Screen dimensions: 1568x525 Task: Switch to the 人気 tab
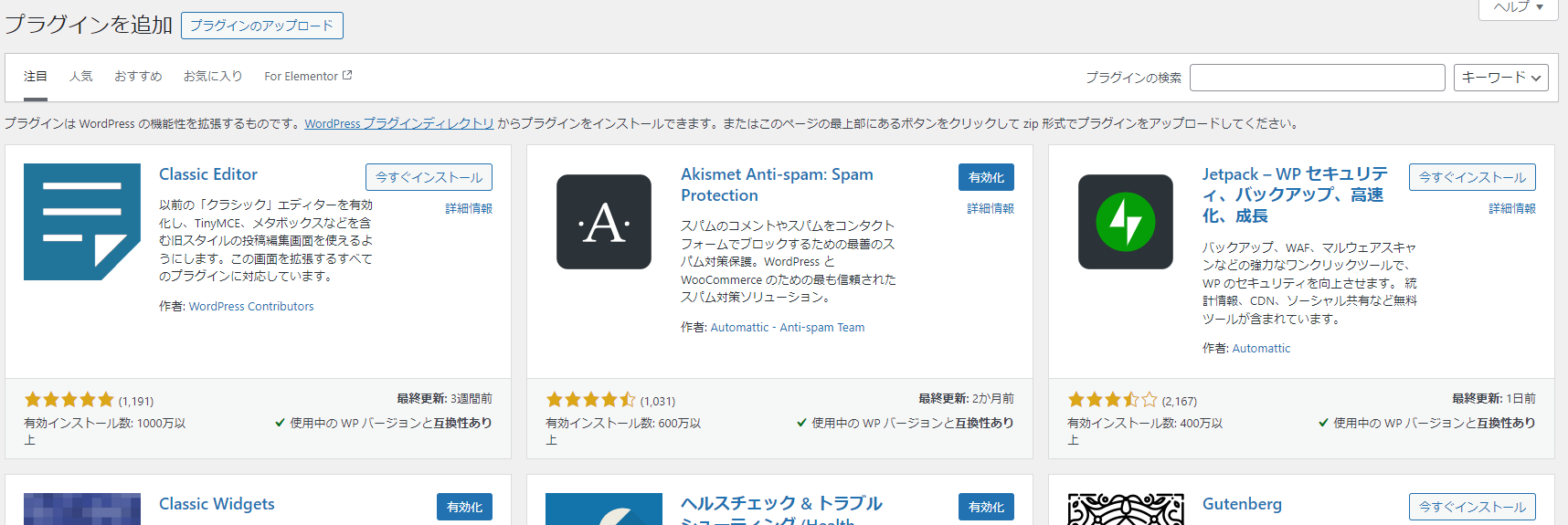click(x=81, y=77)
